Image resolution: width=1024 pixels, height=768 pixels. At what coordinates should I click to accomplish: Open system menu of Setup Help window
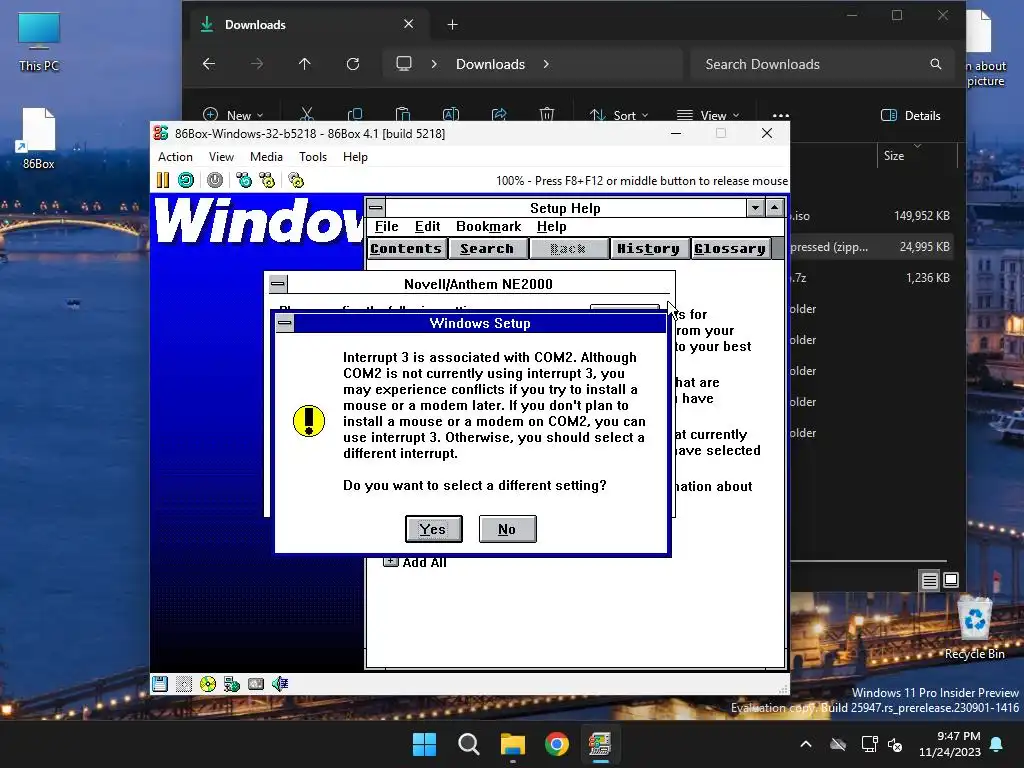pos(376,208)
